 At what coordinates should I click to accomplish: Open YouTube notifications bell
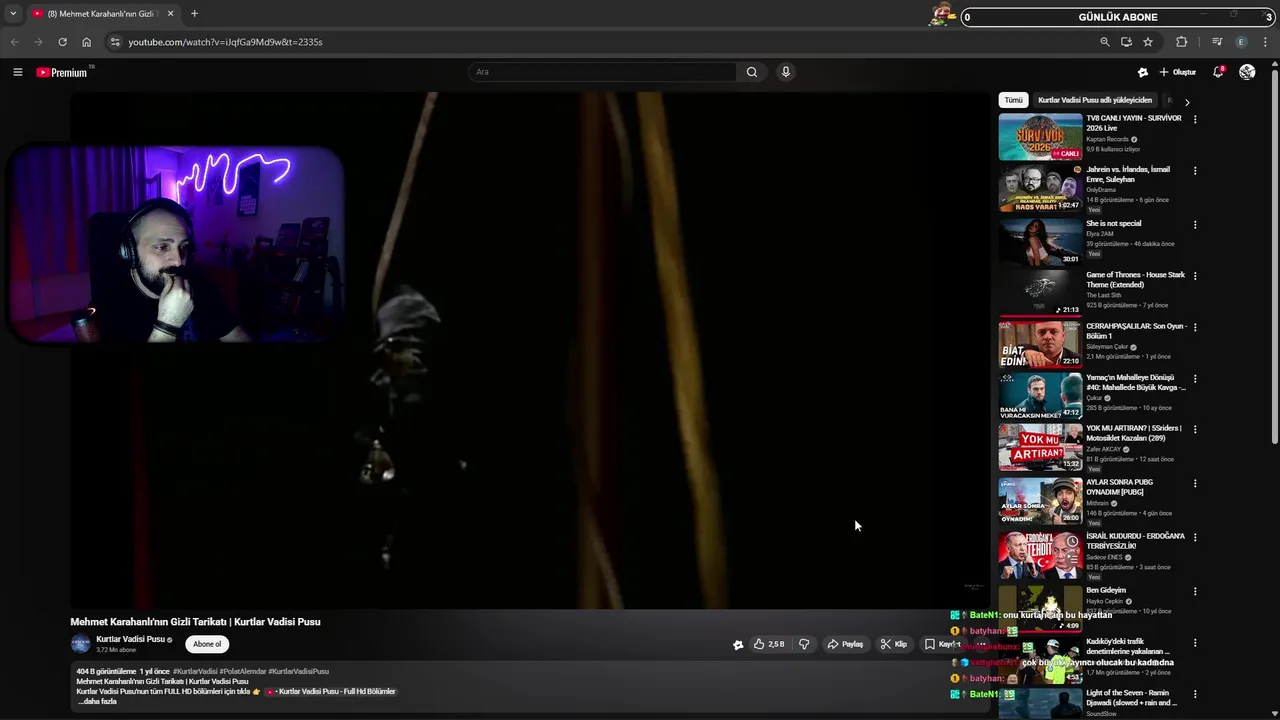[x=1218, y=72]
